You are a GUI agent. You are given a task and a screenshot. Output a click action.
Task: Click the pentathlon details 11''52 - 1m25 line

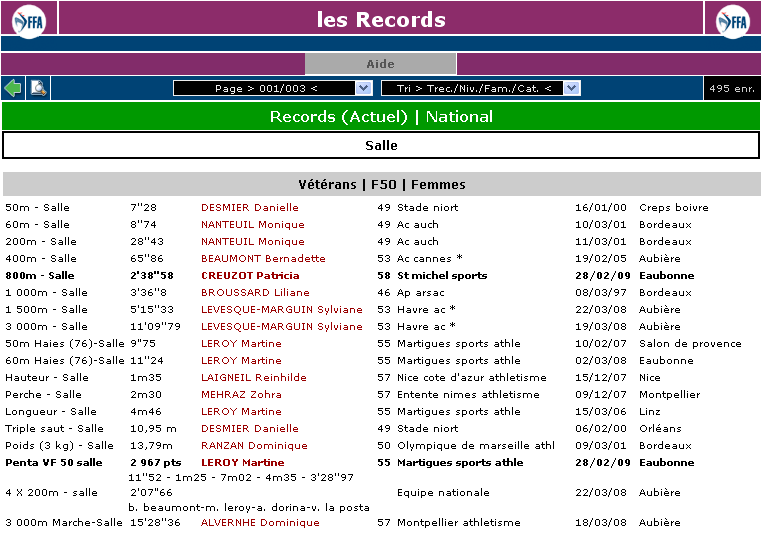[241, 478]
